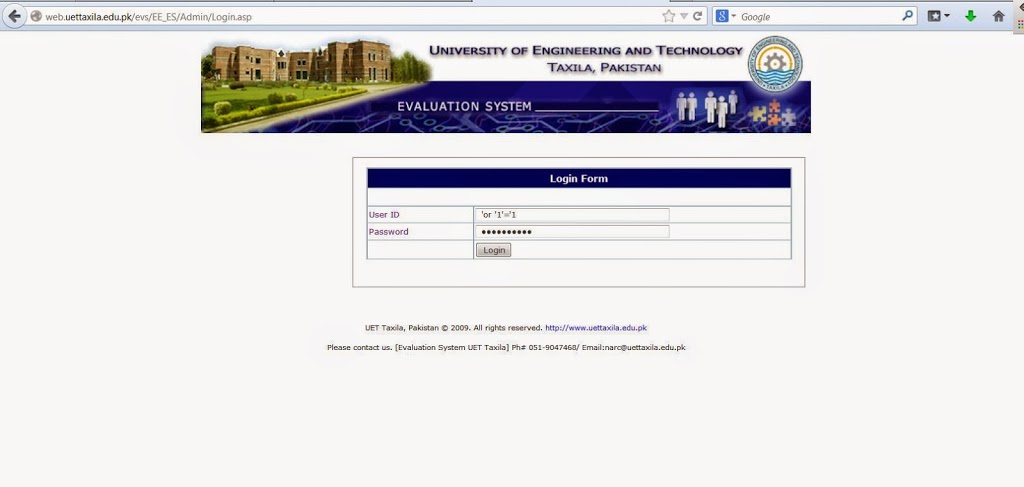Click the search magnifier icon
This screenshot has height=487, width=1024.
908,16
